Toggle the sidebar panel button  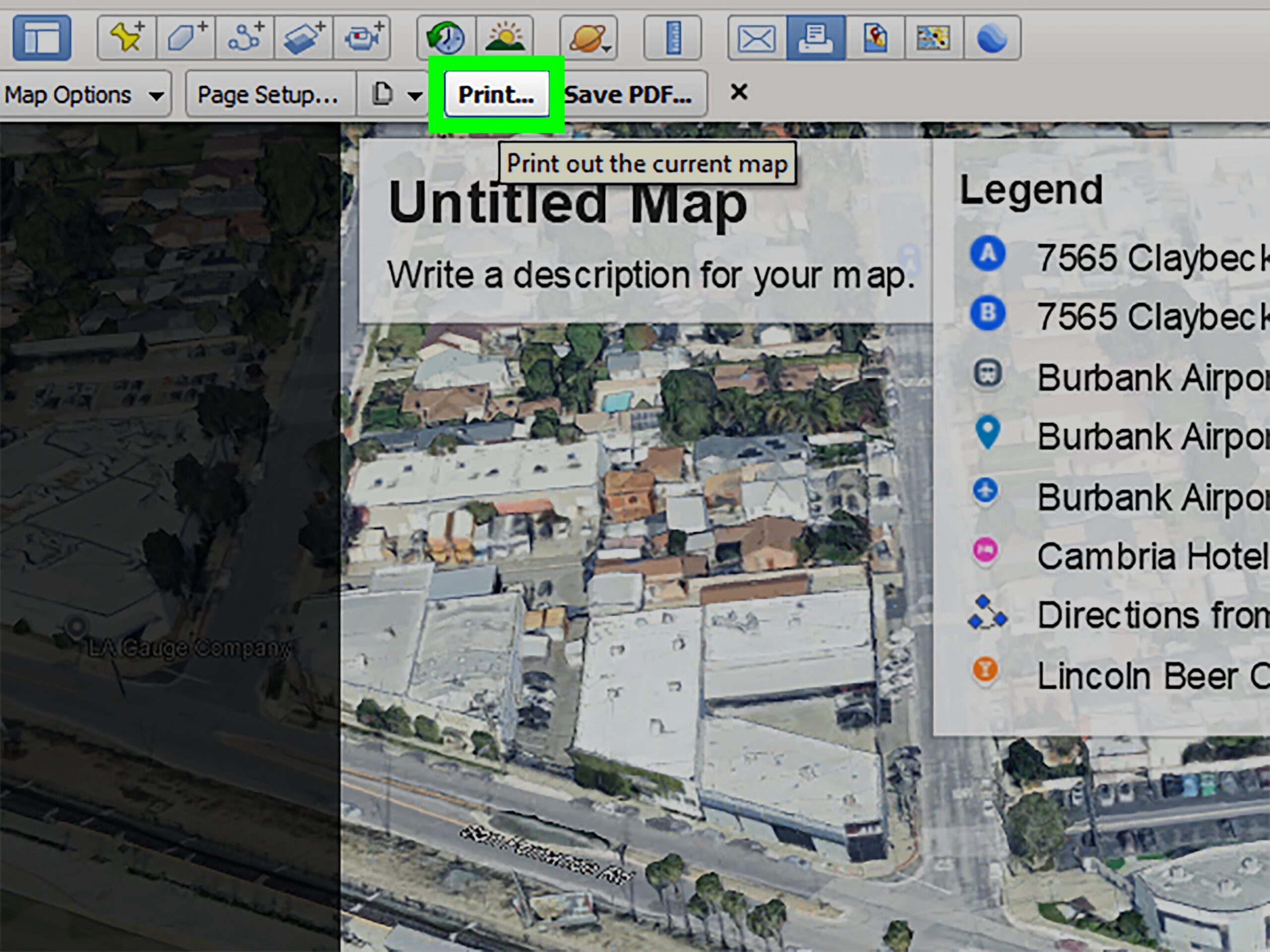41,38
